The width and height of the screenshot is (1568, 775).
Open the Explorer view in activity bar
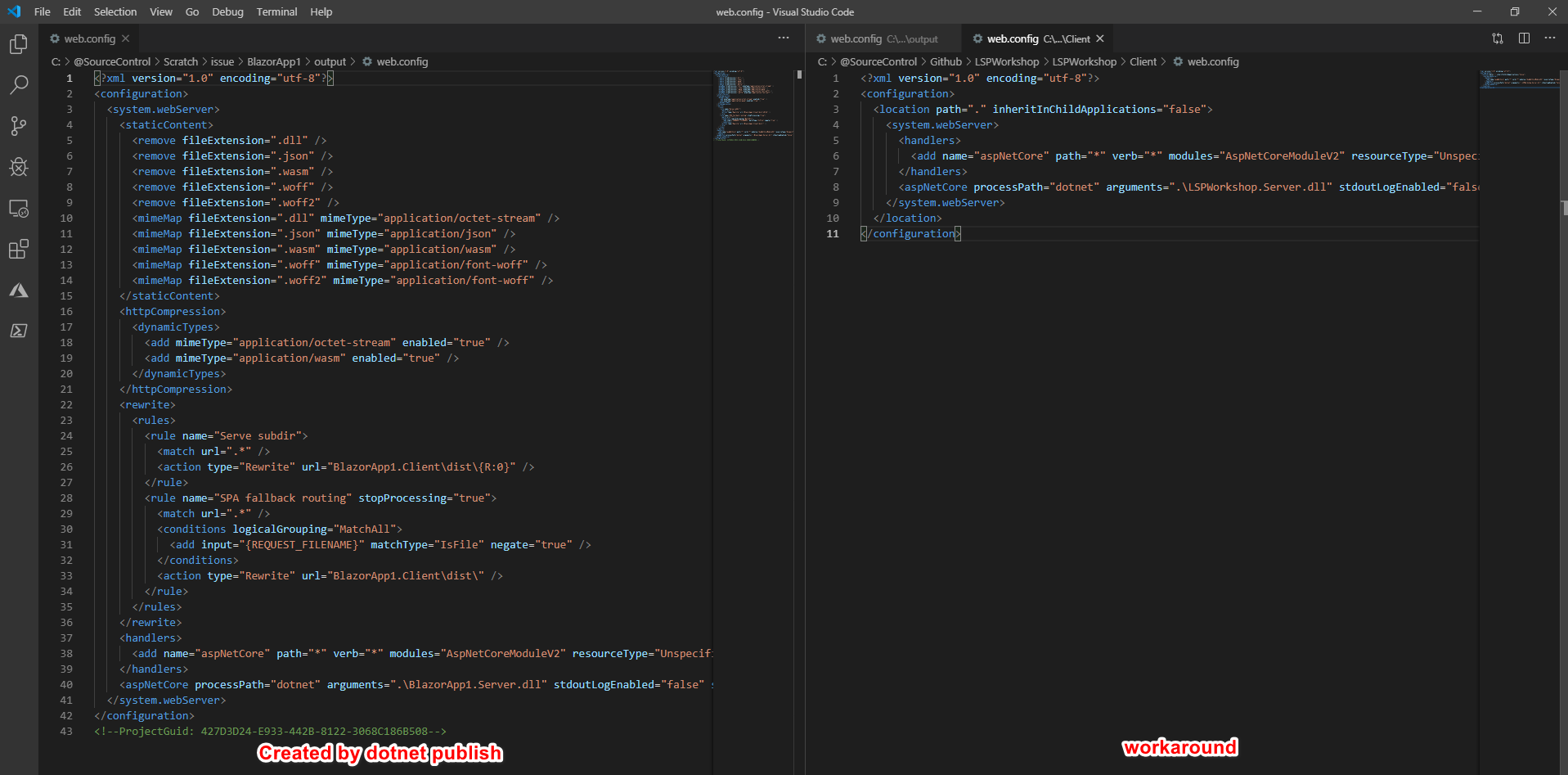pos(19,44)
